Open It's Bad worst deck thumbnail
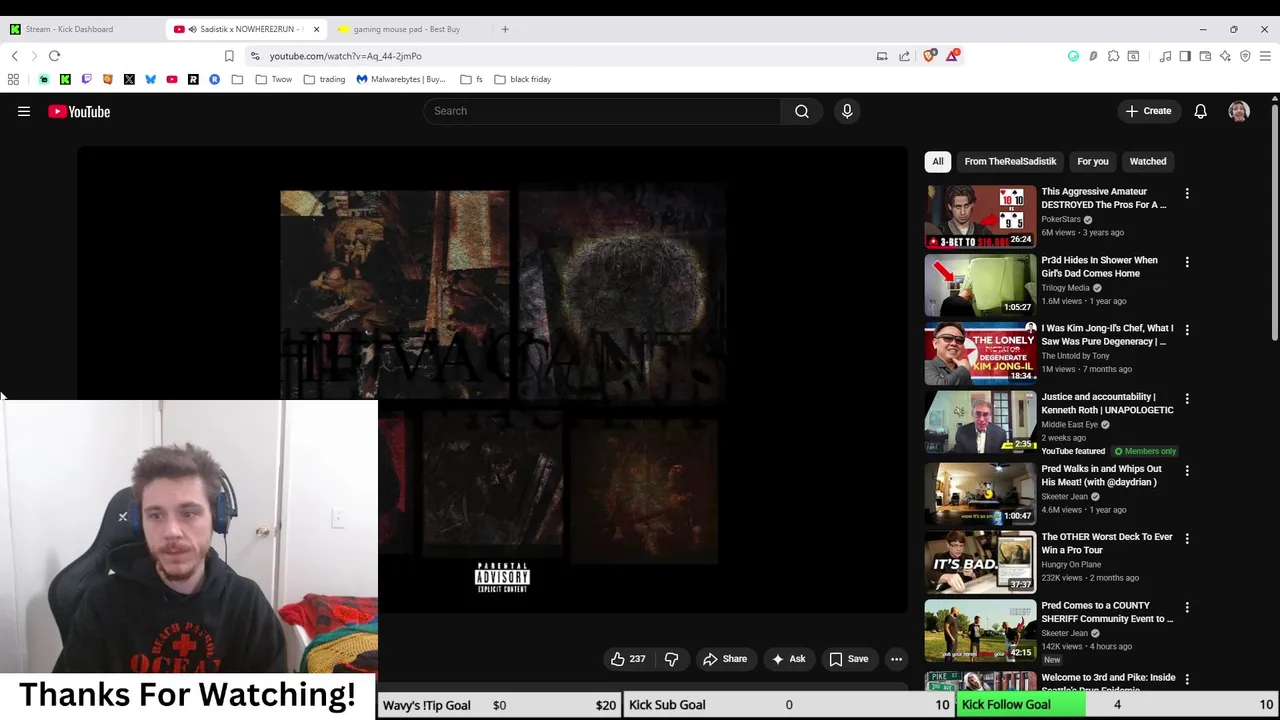The width and height of the screenshot is (1280, 720). coord(980,561)
